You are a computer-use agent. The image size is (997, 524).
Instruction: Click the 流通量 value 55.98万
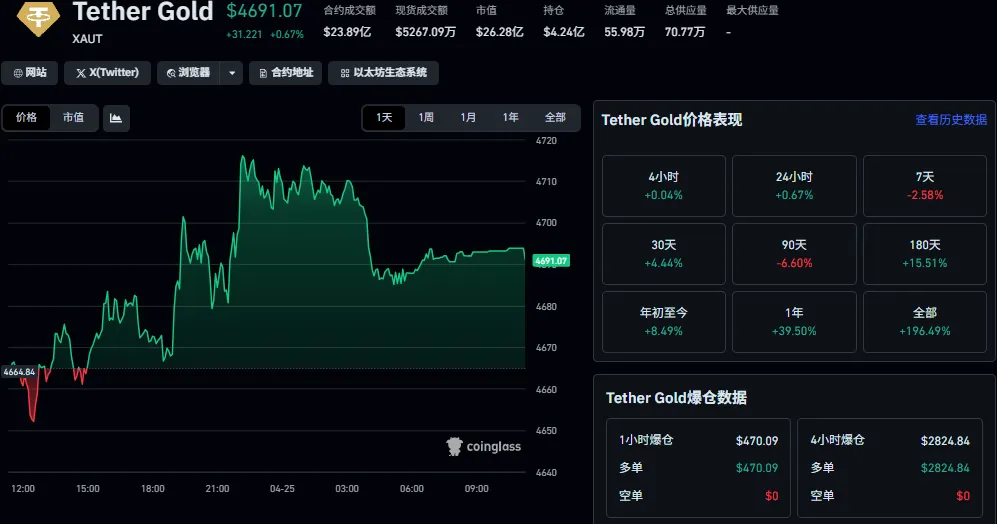pyautogui.click(x=624, y=32)
